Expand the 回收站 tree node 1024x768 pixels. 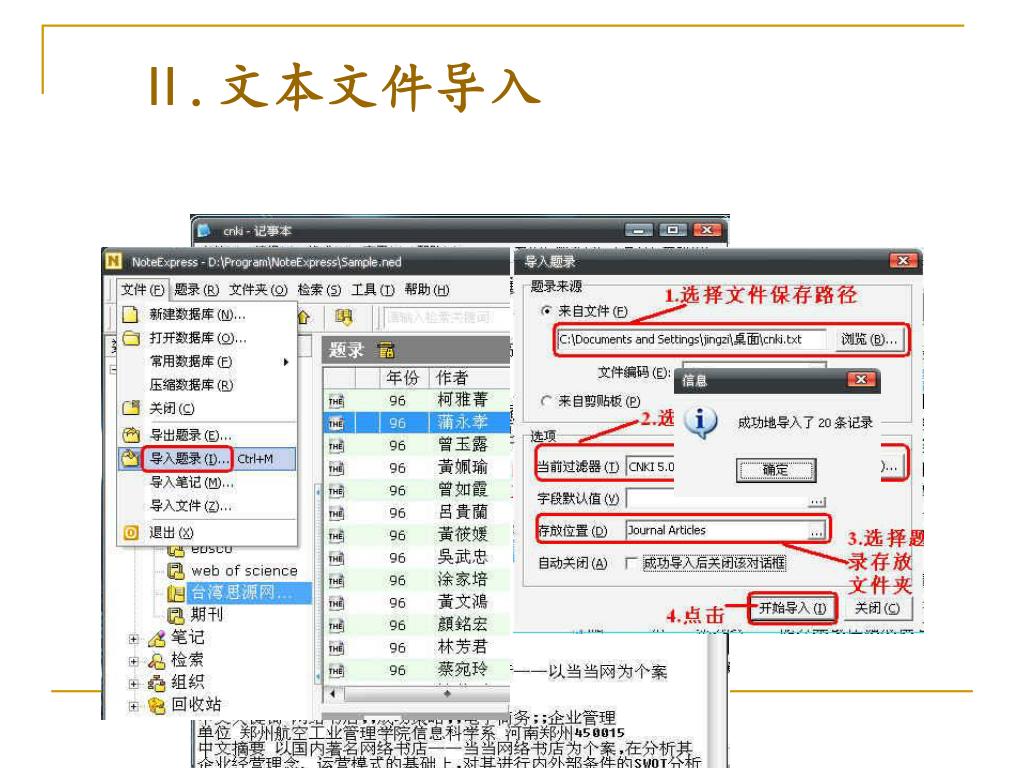coord(134,707)
